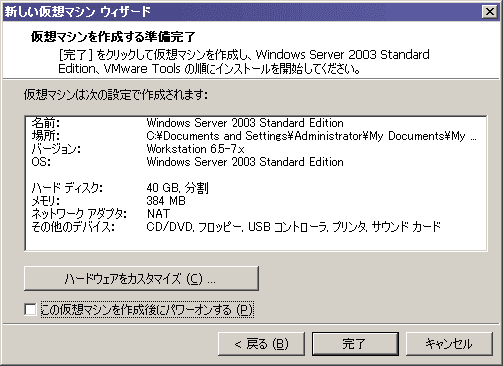Select the 場所: path value C:¥Documents and Settings
This screenshot has height=366, width=503.
point(311,136)
